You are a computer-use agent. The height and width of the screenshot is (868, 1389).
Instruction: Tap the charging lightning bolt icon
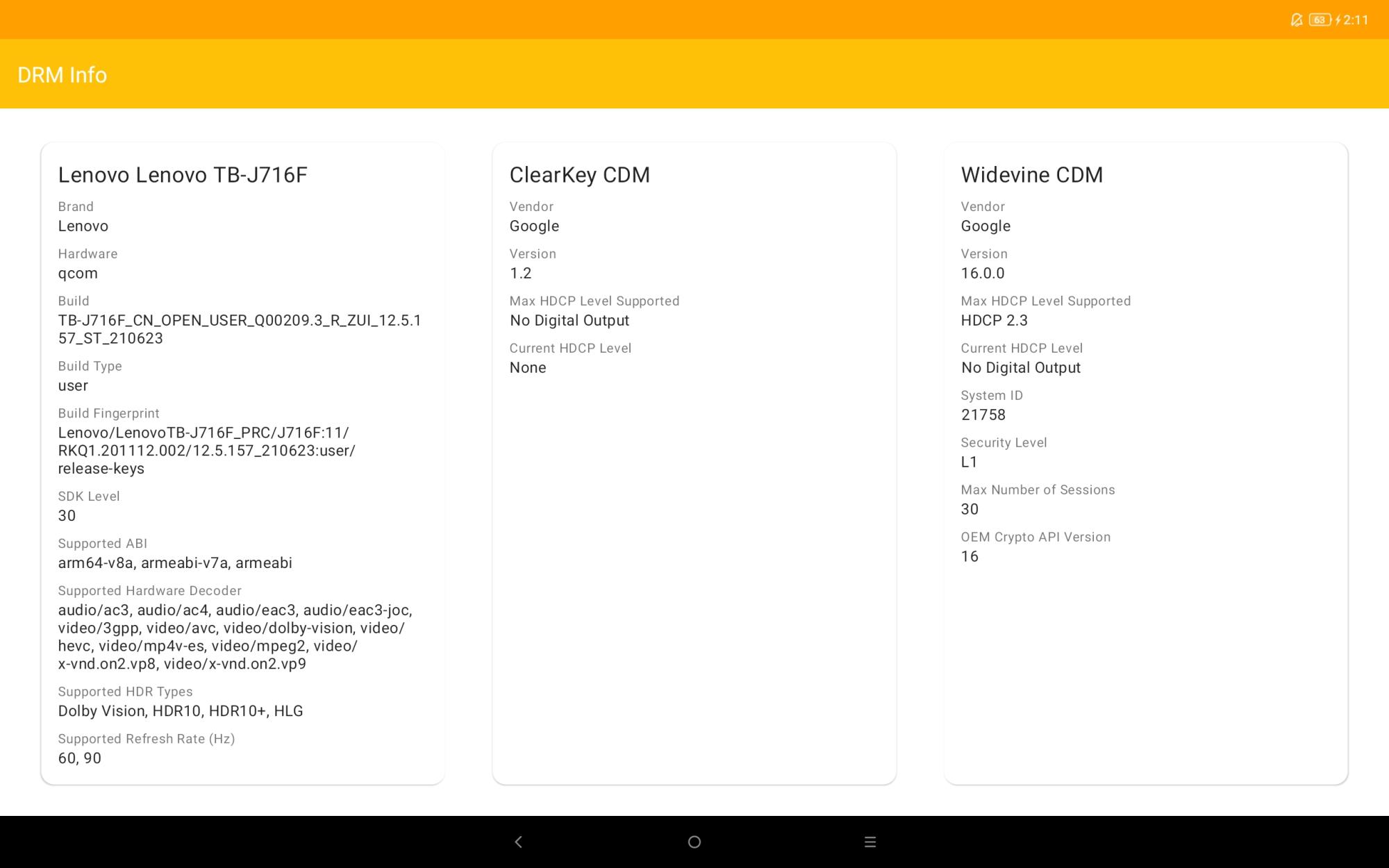[x=1338, y=20]
